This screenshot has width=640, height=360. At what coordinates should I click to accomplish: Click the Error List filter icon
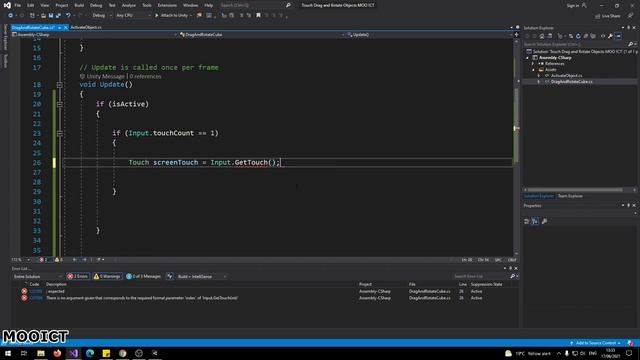point(169,276)
